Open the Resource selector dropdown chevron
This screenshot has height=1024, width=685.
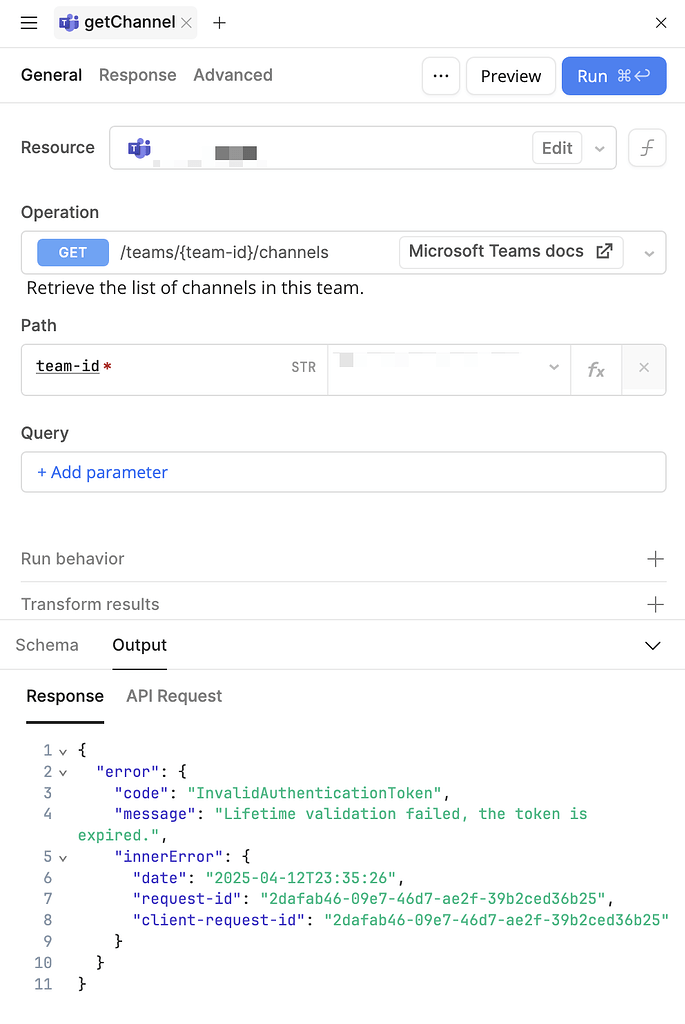pyautogui.click(x=599, y=147)
